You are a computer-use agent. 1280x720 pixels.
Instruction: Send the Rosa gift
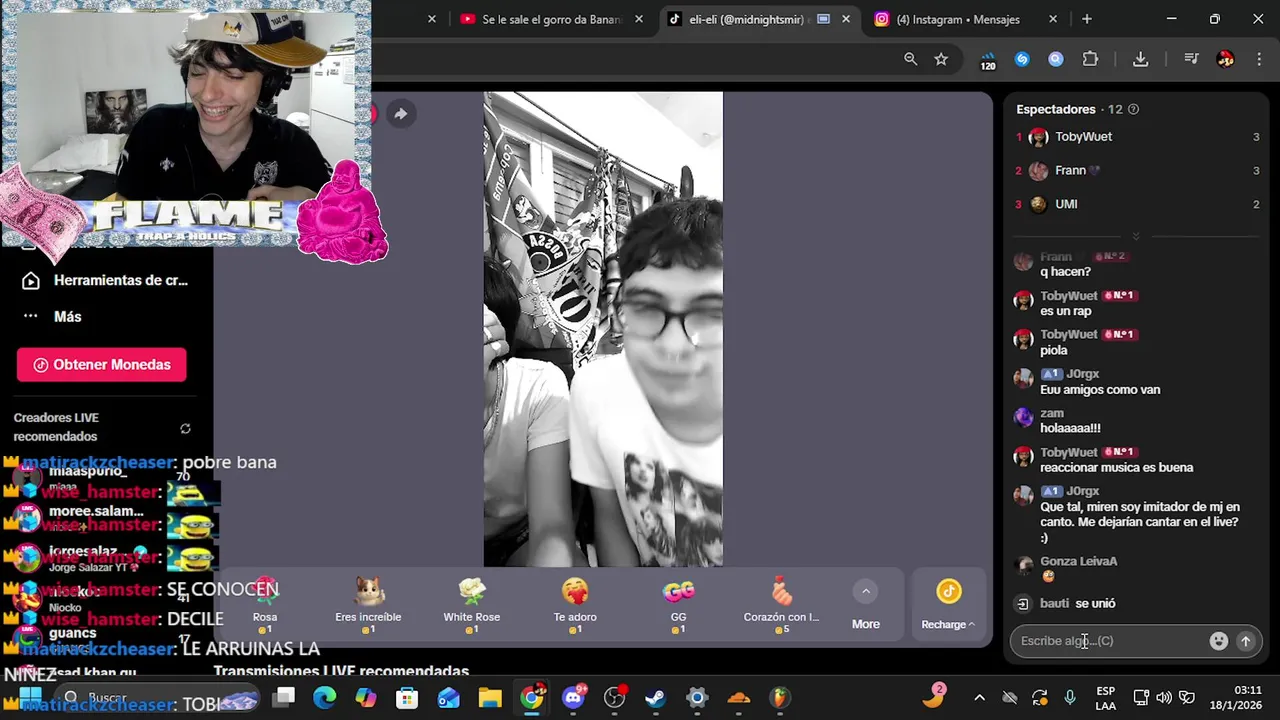click(265, 605)
